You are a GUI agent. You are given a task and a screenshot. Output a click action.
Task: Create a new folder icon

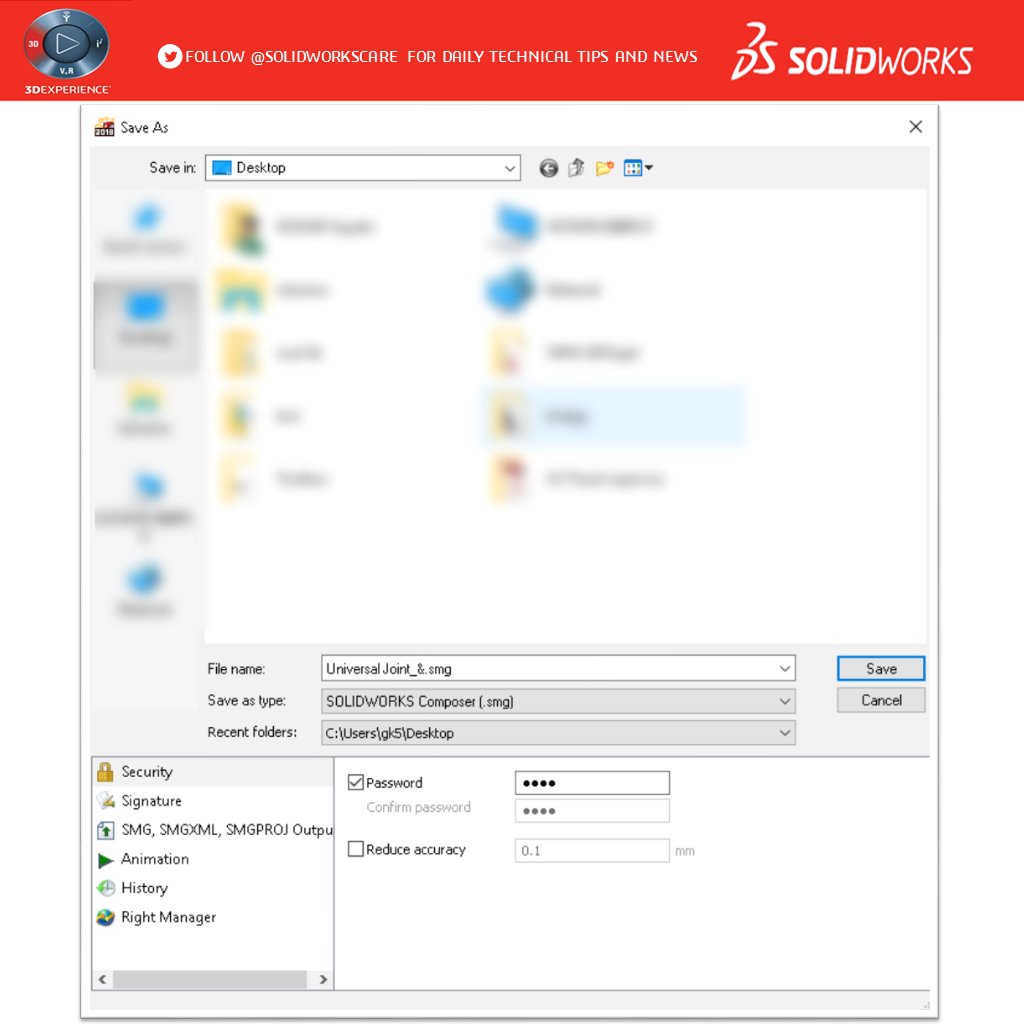click(x=604, y=168)
